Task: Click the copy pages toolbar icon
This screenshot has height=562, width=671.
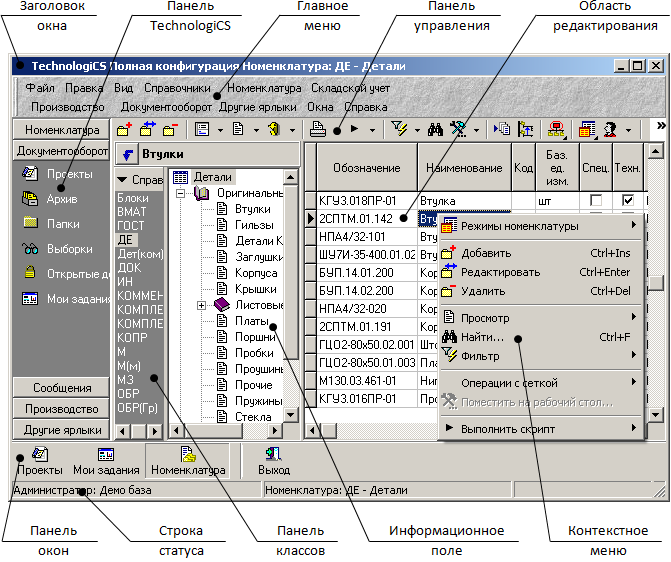Action: [502, 128]
